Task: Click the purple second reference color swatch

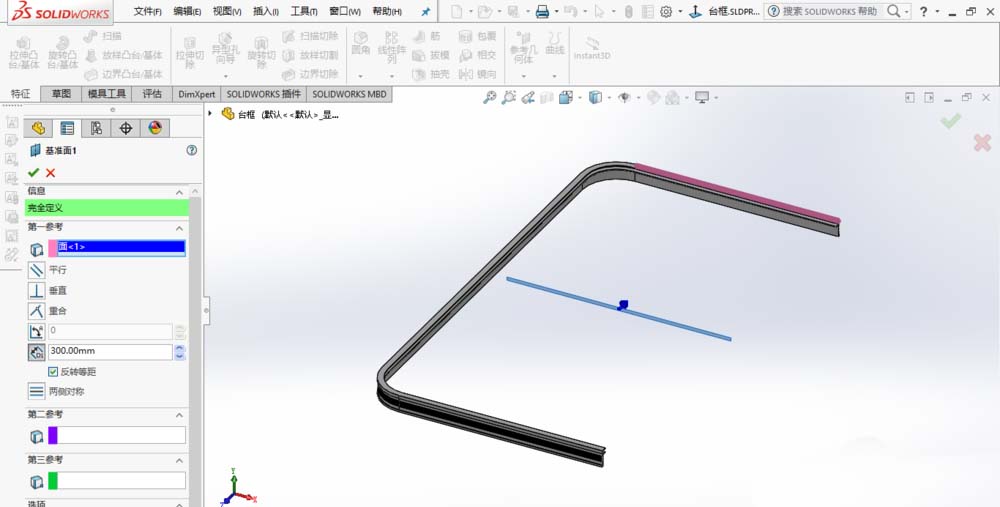Action: (x=53, y=435)
